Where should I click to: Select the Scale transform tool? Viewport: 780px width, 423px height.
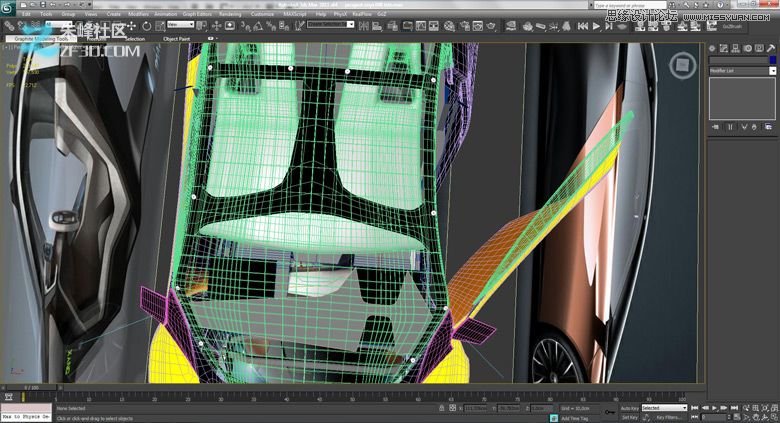click(x=160, y=26)
